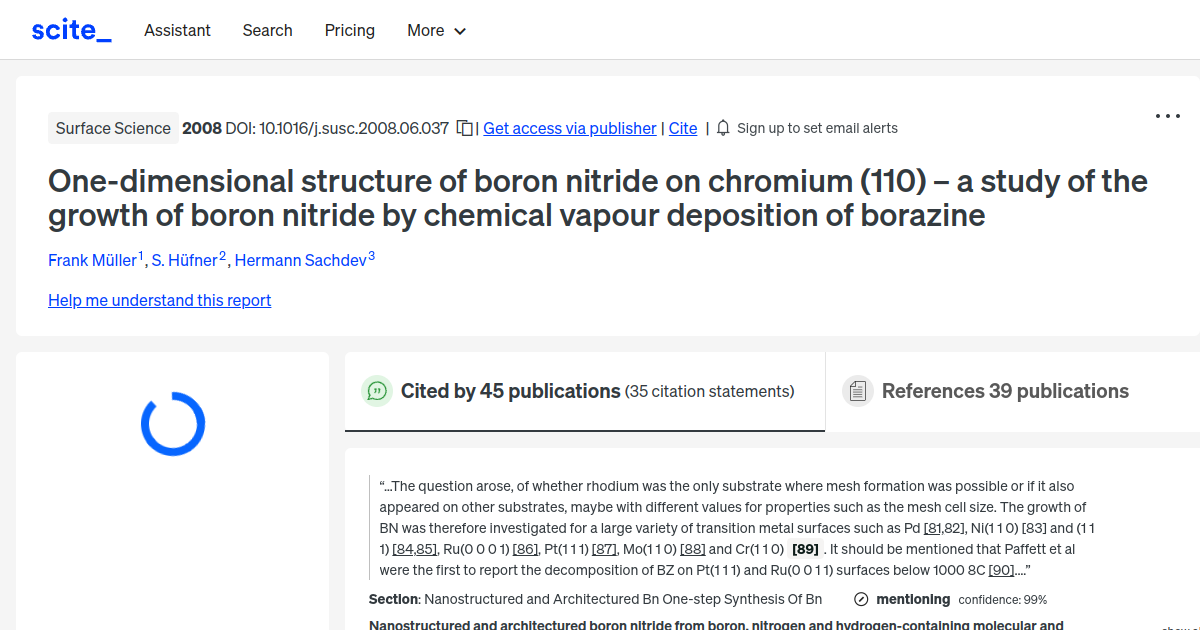This screenshot has height=630, width=1200.
Task: View the Pricing page
Action: (x=349, y=30)
